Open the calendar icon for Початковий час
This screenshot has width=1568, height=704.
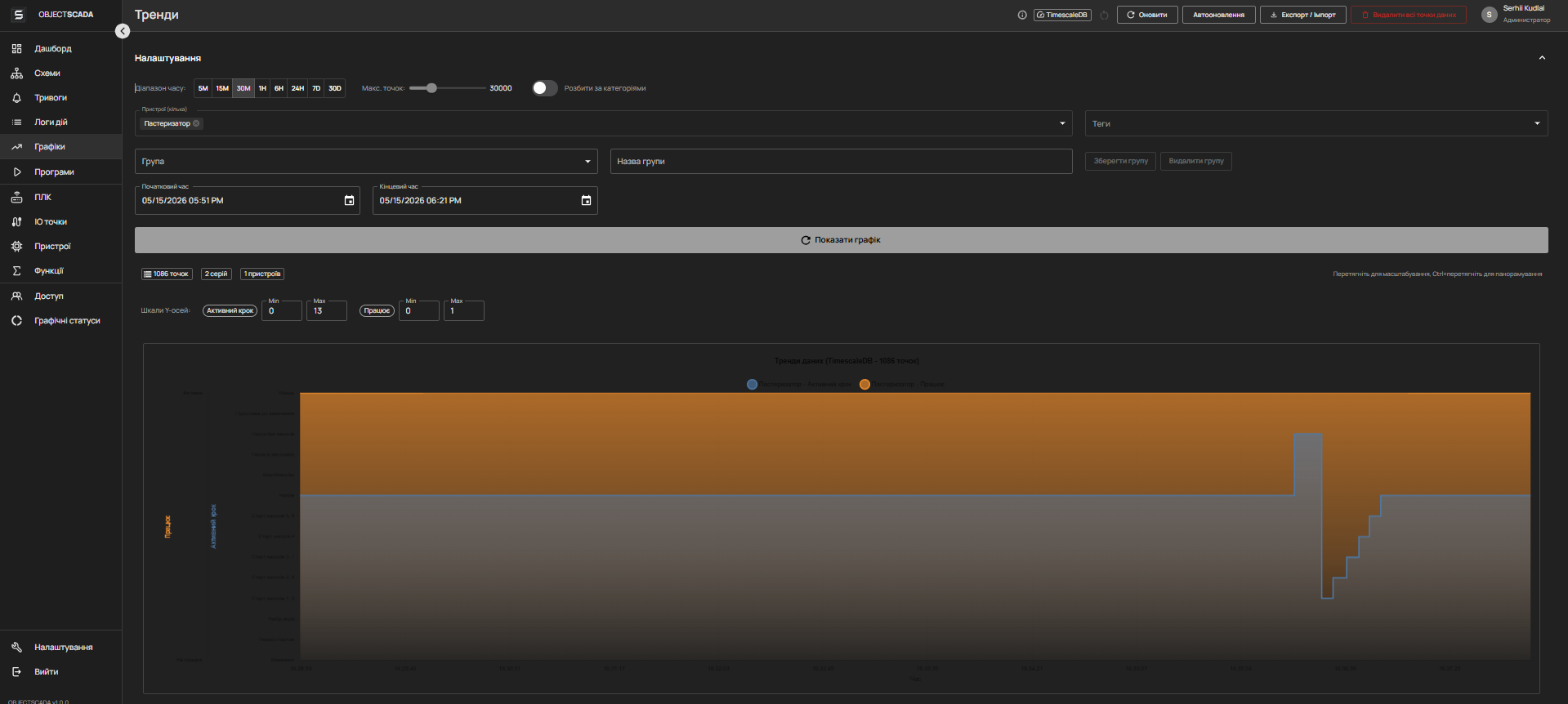(349, 201)
